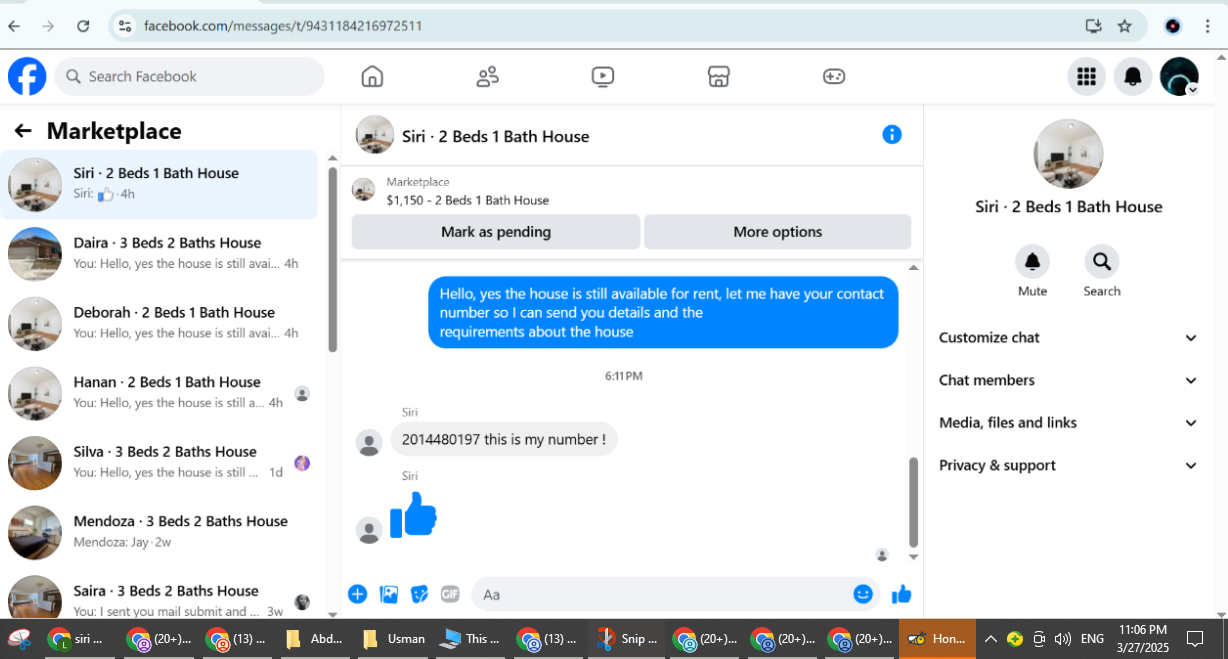The image size is (1228, 659).
Task: Click the message scroll down arrow
Action: (x=913, y=557)
